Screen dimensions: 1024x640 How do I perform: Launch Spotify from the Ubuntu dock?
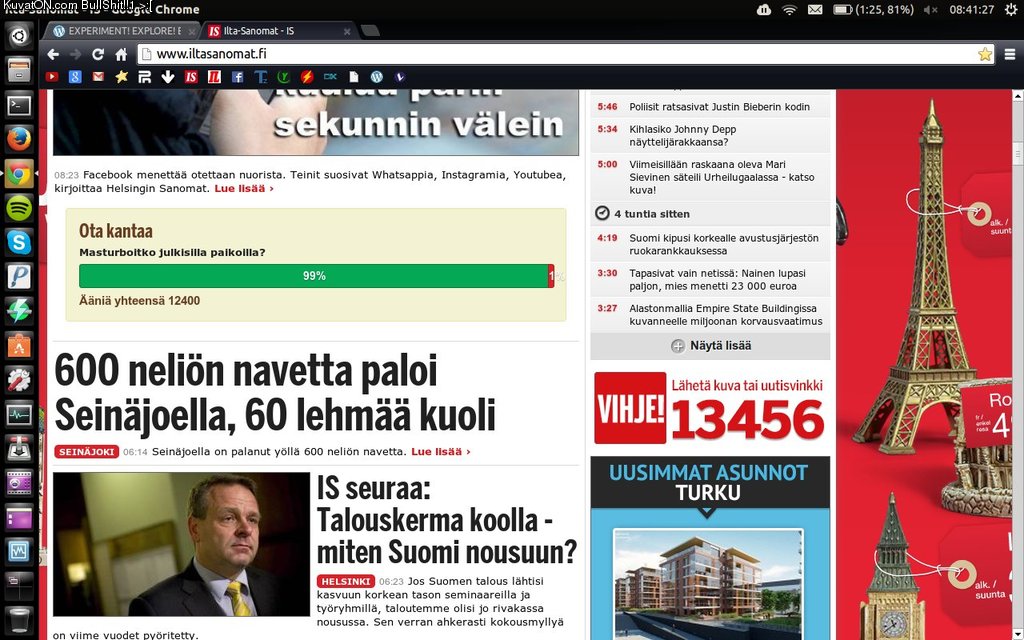[x=19, y=208]
